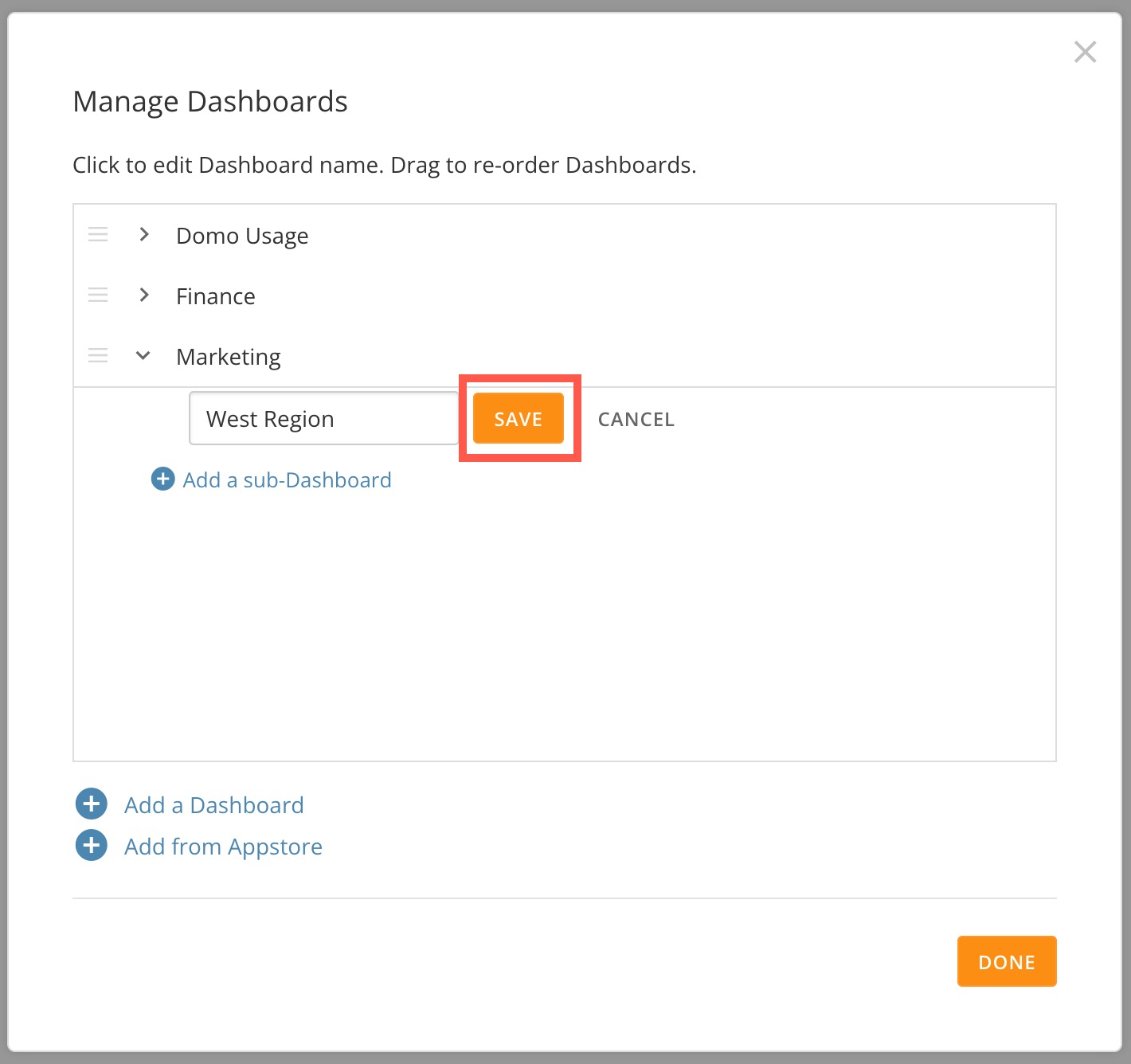
Task: Expand the Domo Usage dashboard
Action: (x=144, y=234)
